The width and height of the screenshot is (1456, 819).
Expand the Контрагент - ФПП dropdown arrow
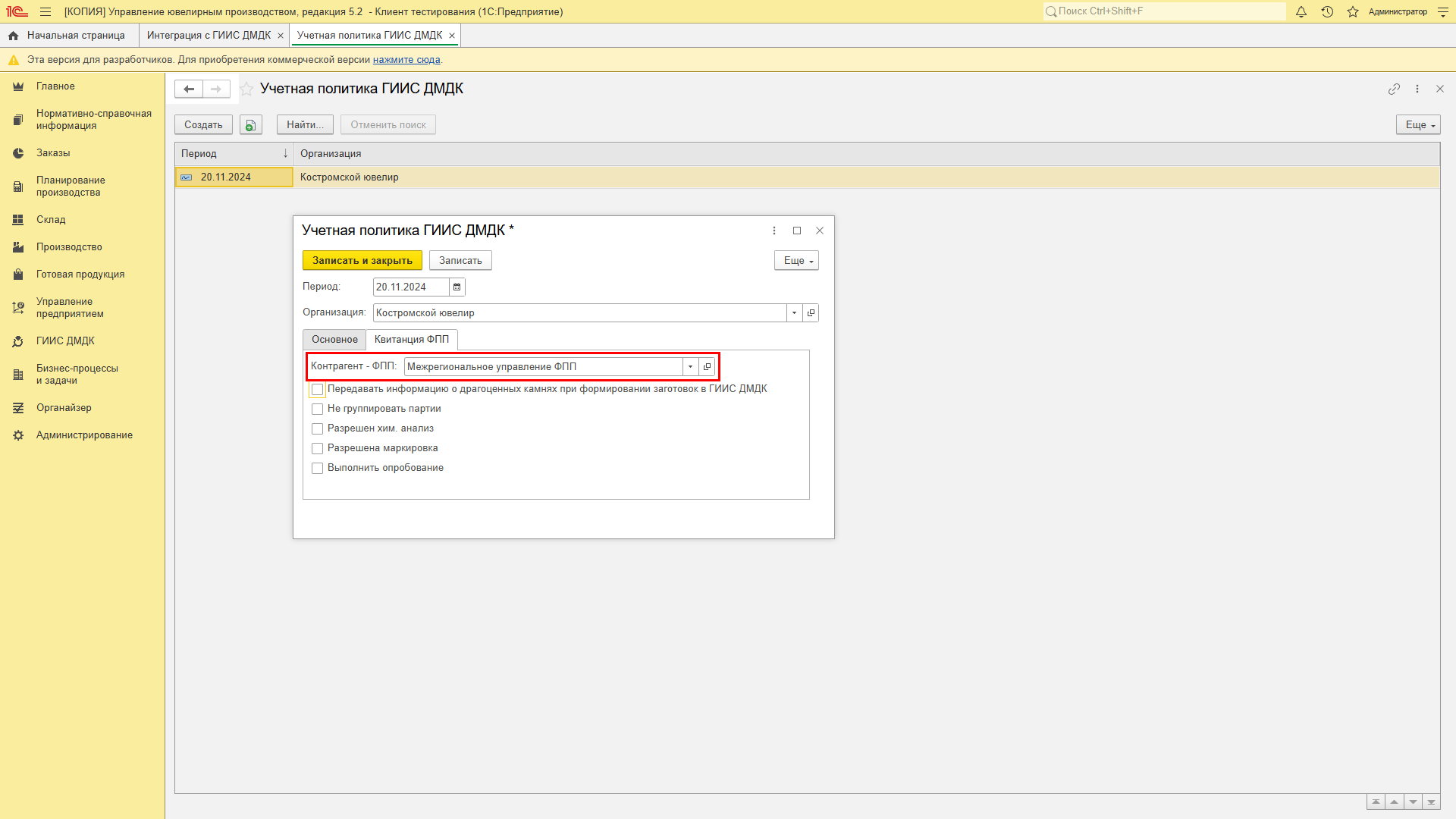690,366
